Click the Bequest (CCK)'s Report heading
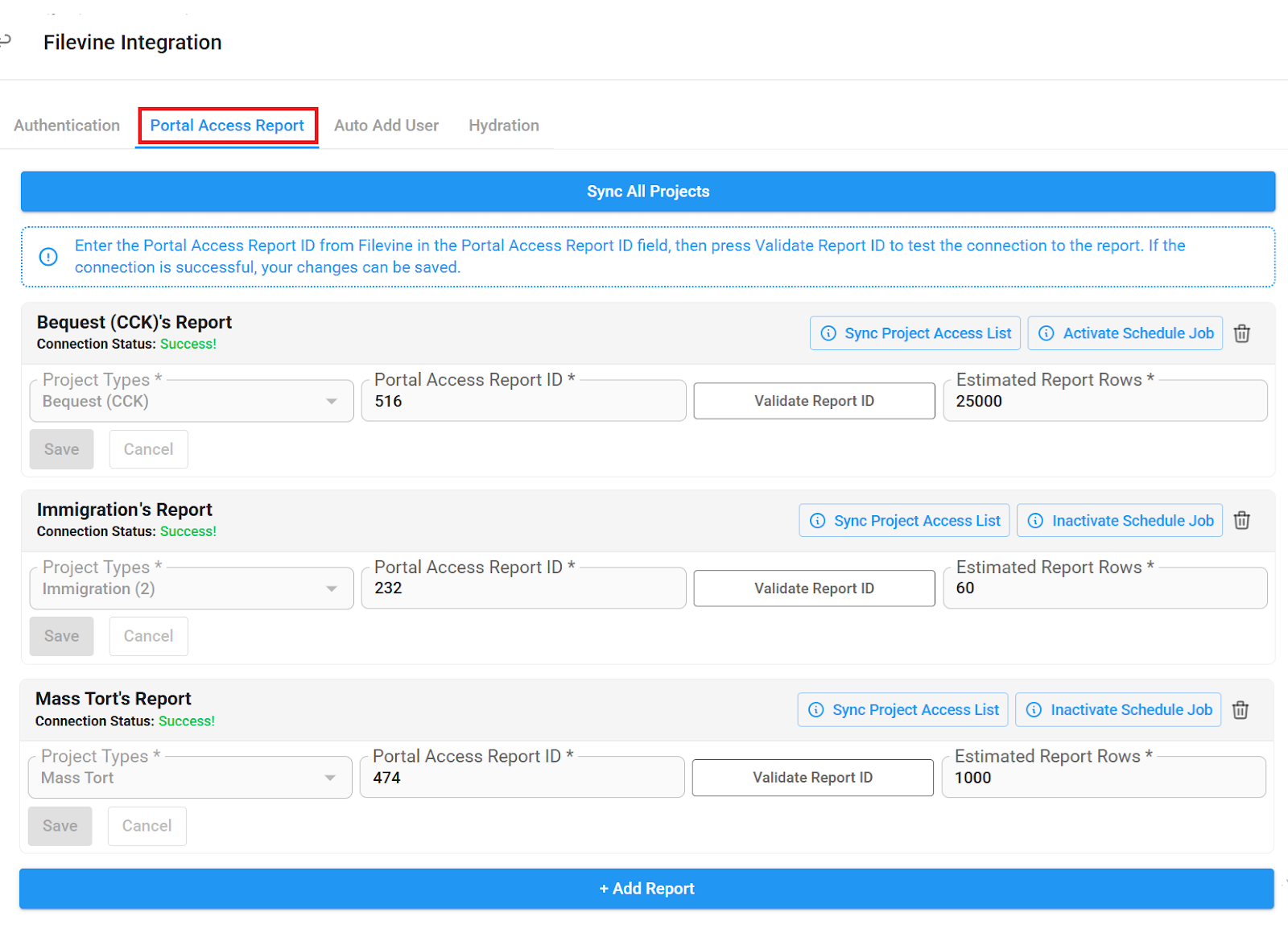Screen dimensions: 1288x925 [x=134, y=322]
